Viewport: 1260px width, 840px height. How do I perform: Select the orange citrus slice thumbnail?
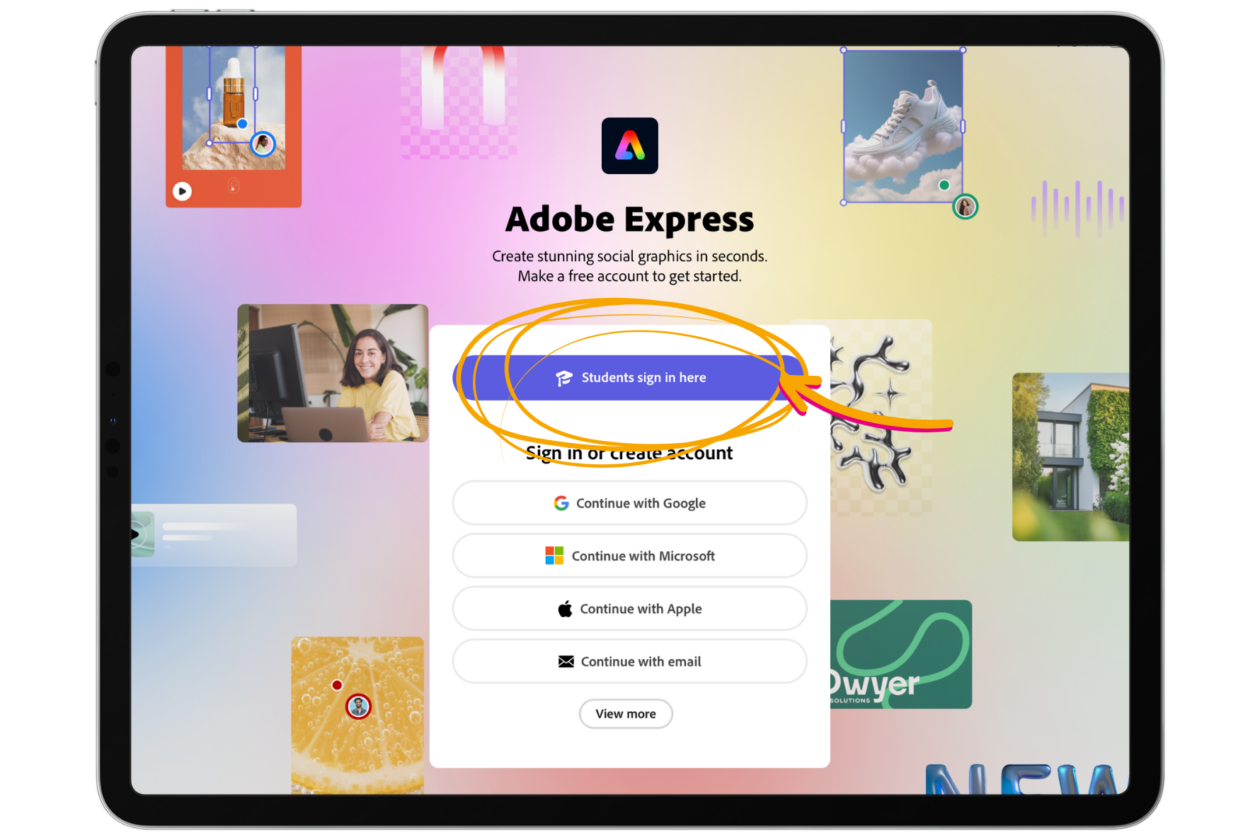[x=358, y=715]
